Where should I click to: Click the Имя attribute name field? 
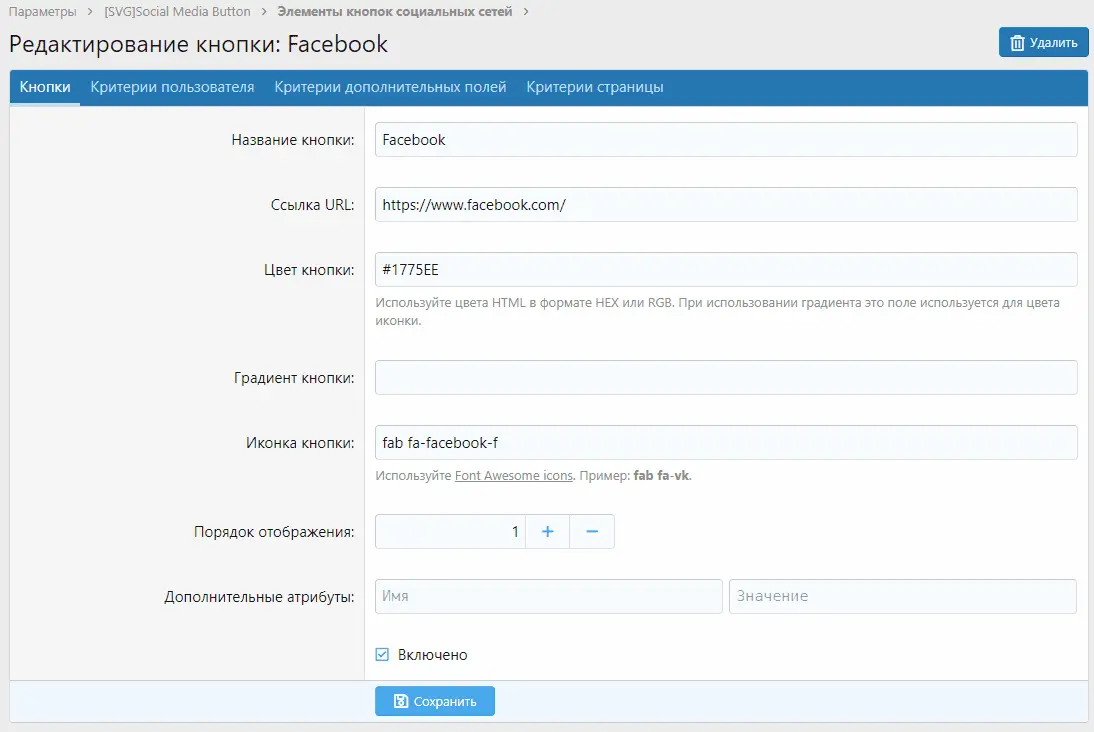(x=548, y=596)
